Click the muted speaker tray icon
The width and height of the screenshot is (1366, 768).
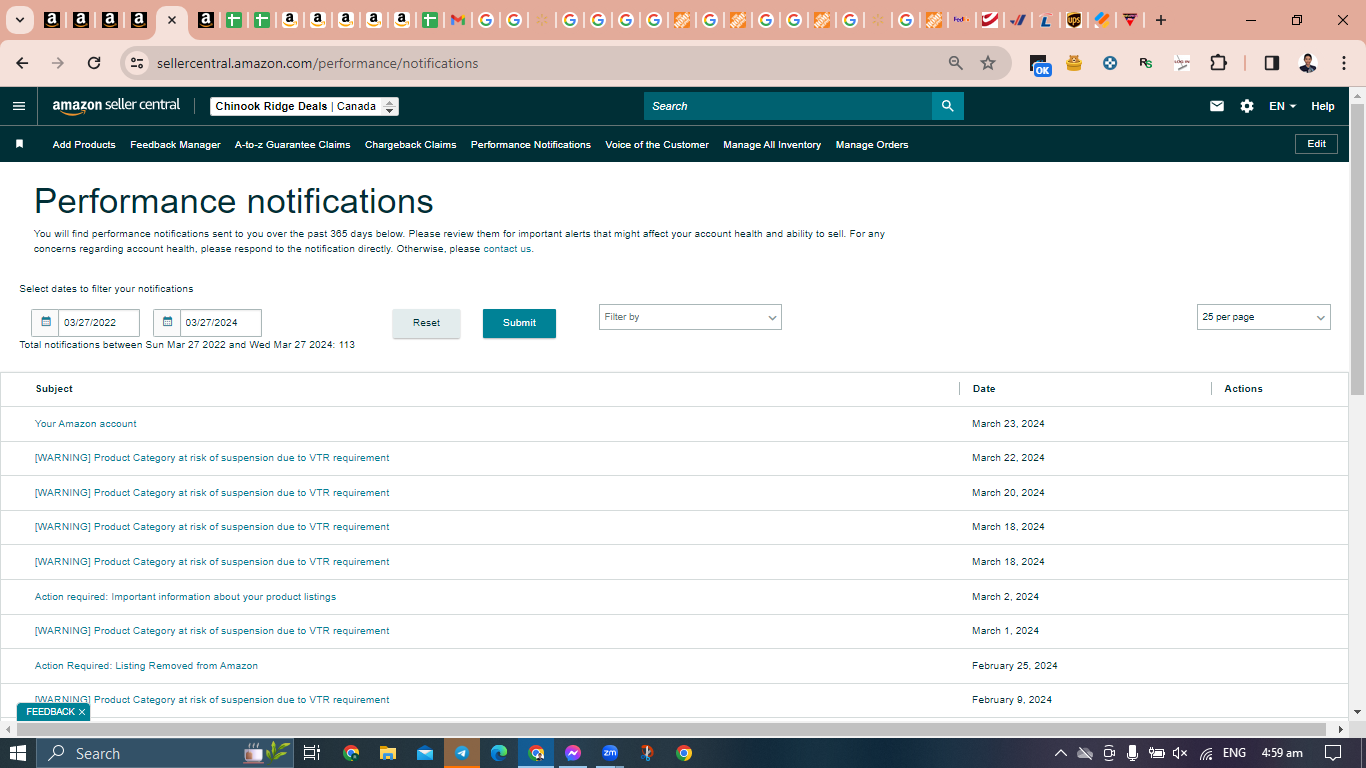click(x=1181, y=753)
